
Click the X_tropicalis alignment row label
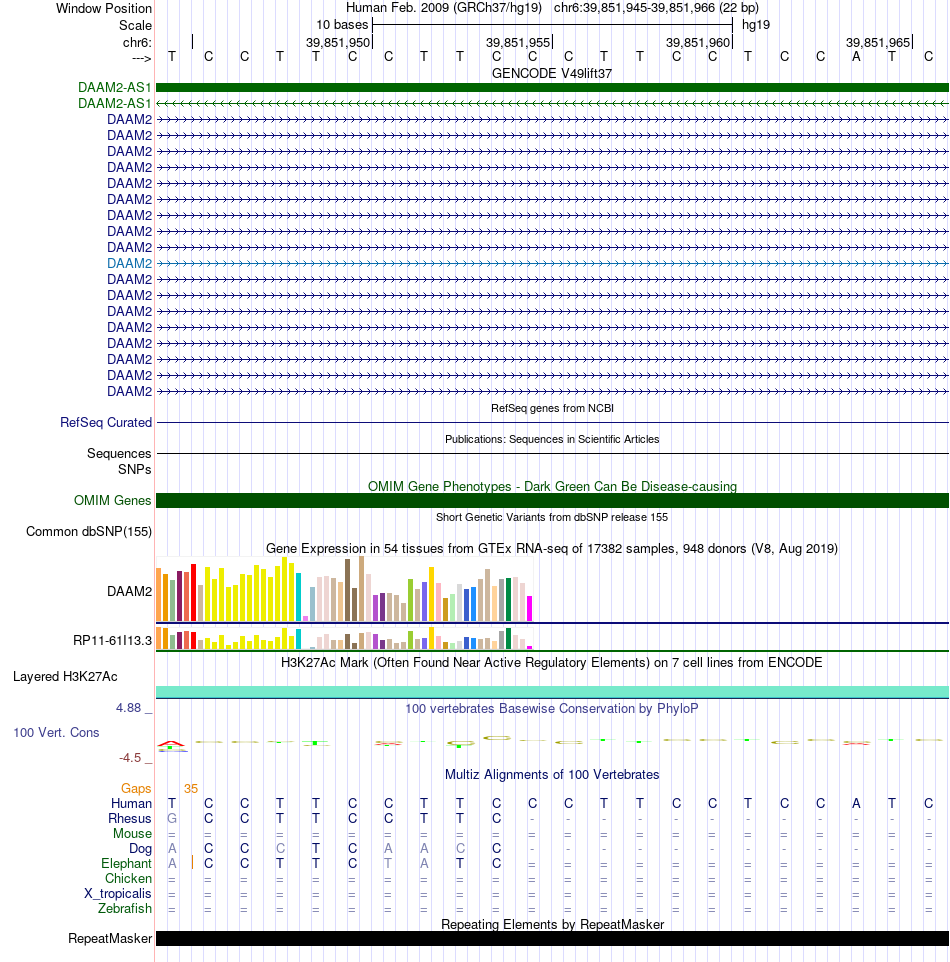(118, 893)
